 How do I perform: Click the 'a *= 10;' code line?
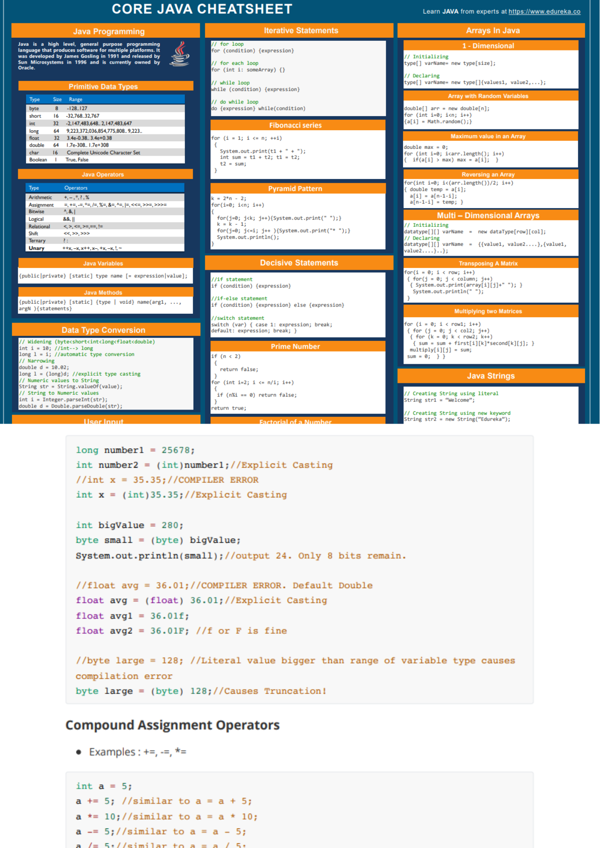coord(167,817)
